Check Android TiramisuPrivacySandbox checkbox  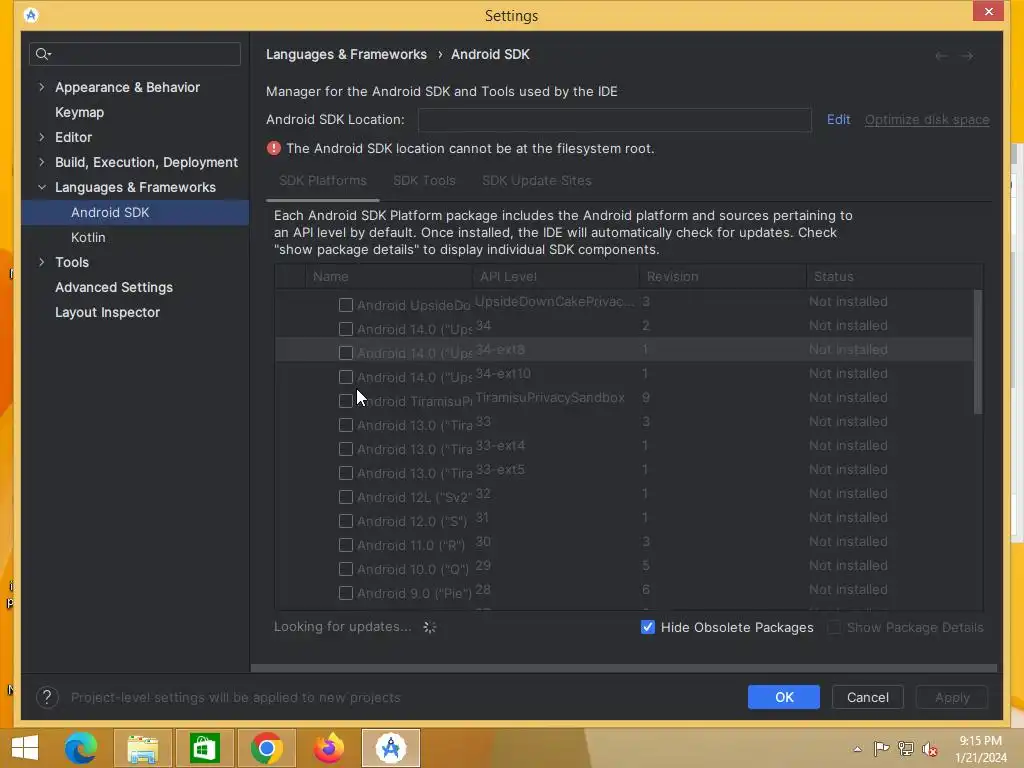coord(346,401)
